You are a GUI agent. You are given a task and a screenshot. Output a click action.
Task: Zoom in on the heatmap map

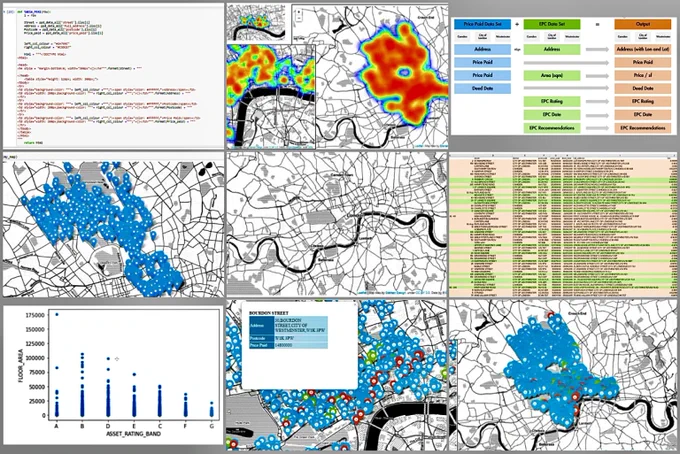point(299,12)
